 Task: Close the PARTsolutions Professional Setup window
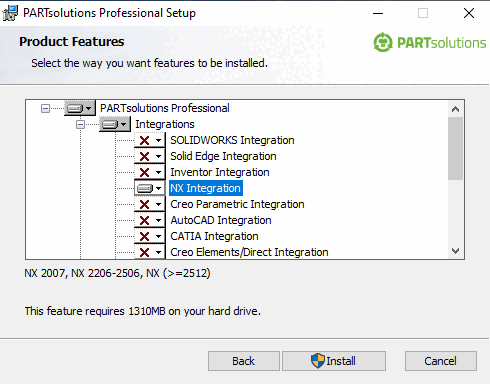469,13
